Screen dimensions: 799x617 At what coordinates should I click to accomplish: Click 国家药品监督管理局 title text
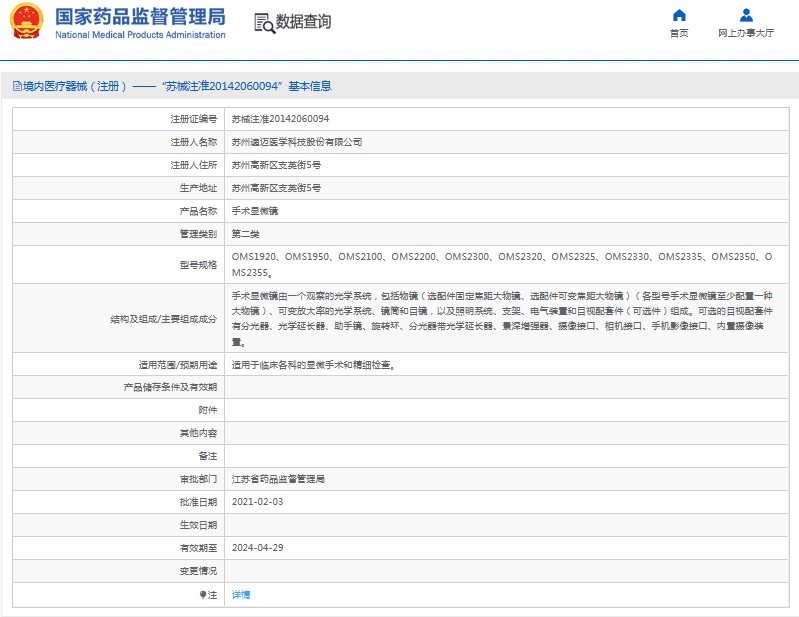pos(140,17)
